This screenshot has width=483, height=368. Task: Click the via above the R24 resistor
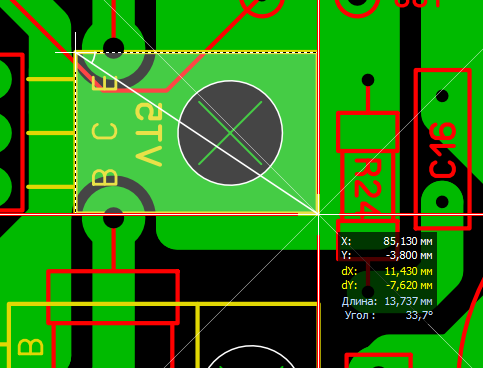368,80
